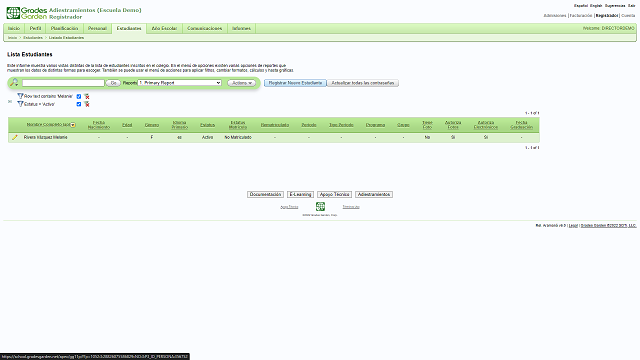640x360 pixels.
Task: Click the Tipo Periodo column header
Action: pos(341,125)
